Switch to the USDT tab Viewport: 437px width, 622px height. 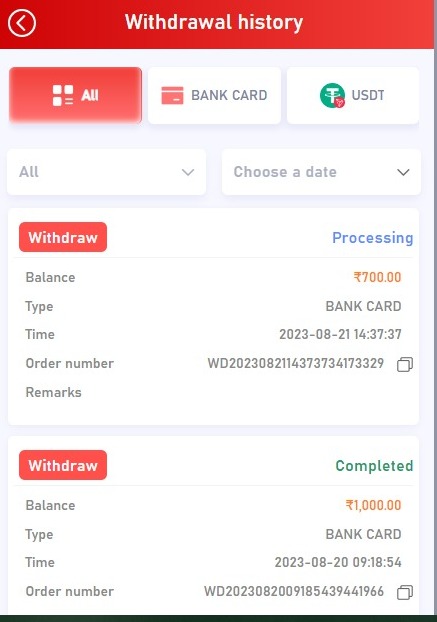[x=353, y=95]
